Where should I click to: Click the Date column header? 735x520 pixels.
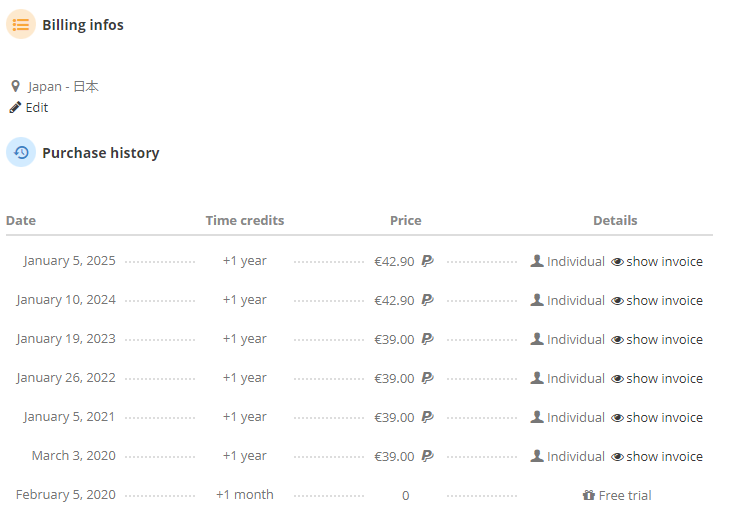click(x=21, y=220)
